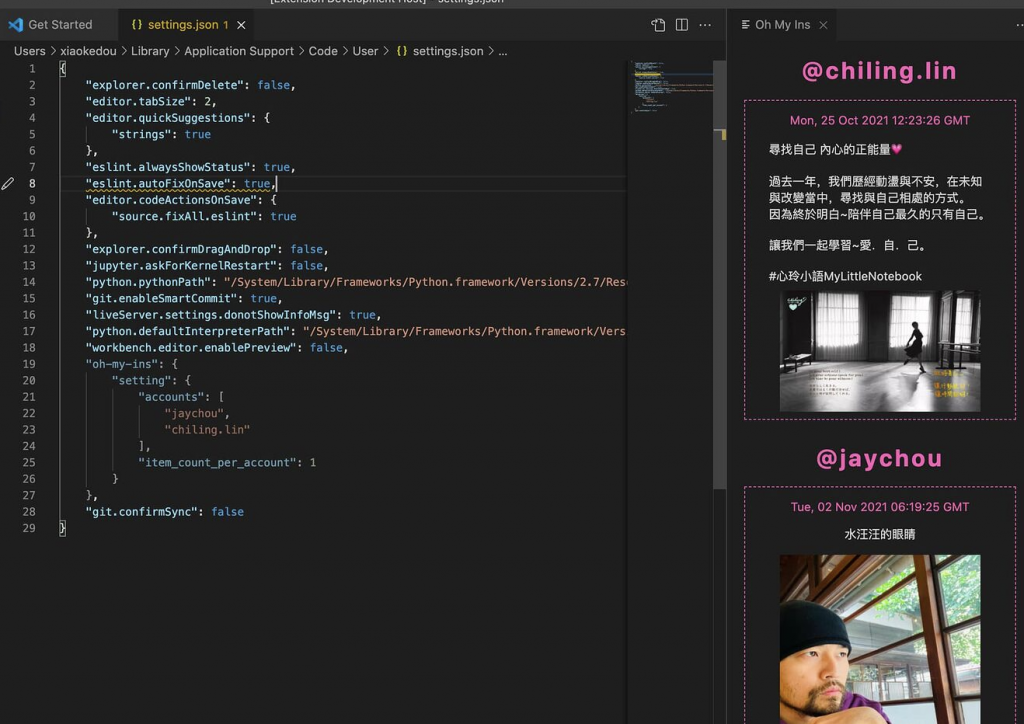
Task: Close the Oh My Ins panel tab
Action: point(823,25)
